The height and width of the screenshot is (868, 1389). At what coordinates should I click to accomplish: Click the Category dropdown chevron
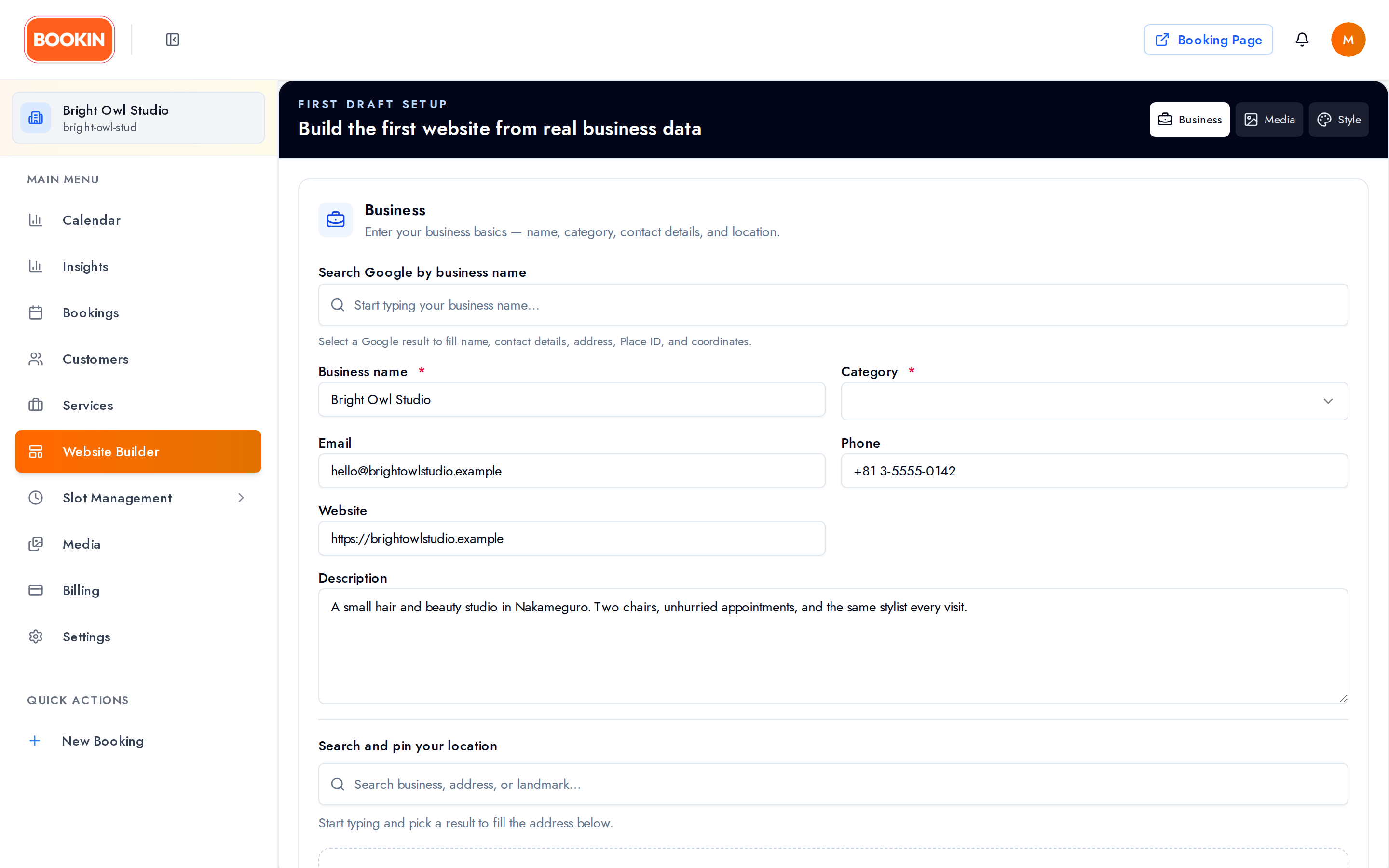point(1328,401)
